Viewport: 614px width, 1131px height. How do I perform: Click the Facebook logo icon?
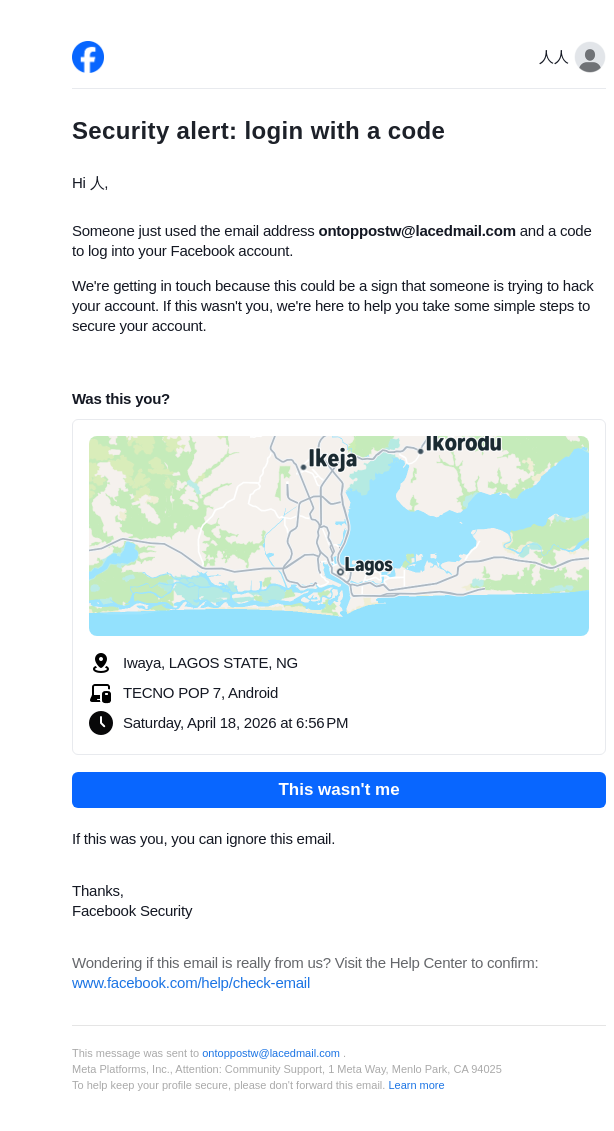(88, 57)
